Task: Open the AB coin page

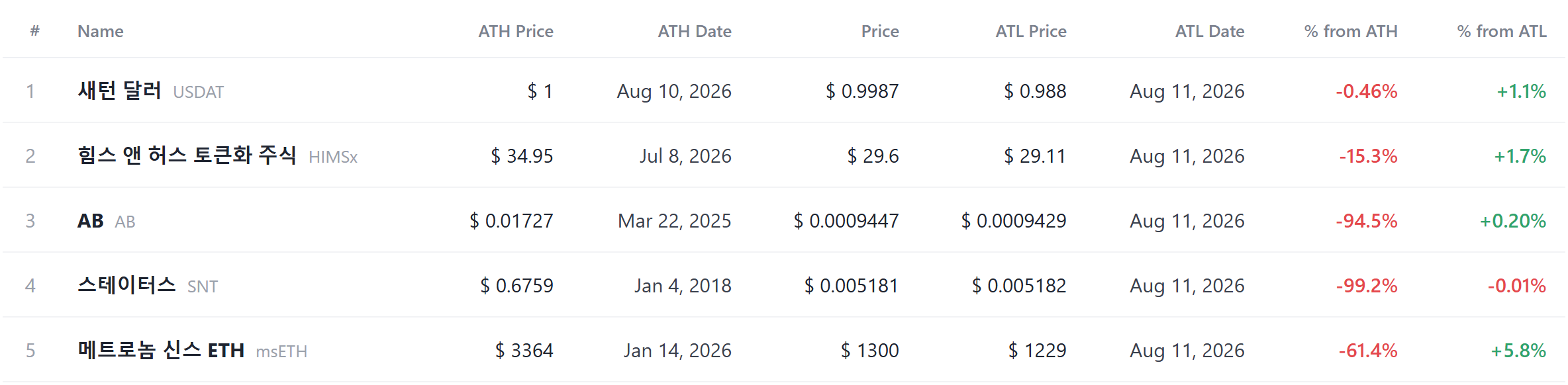Action: coord(91,220)
